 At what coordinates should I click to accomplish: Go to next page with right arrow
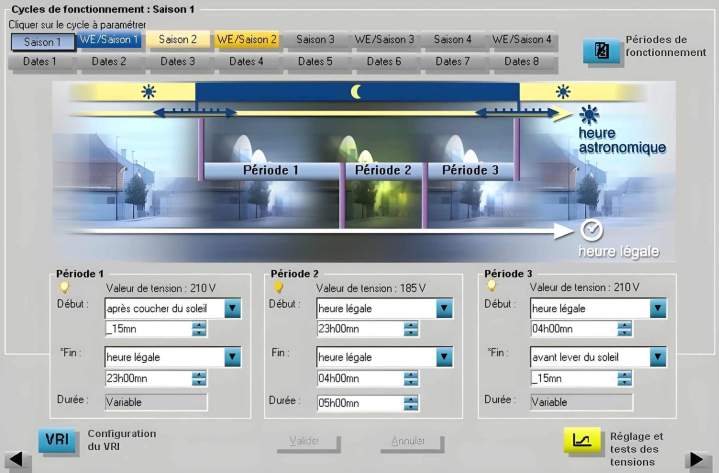(697, 460)
